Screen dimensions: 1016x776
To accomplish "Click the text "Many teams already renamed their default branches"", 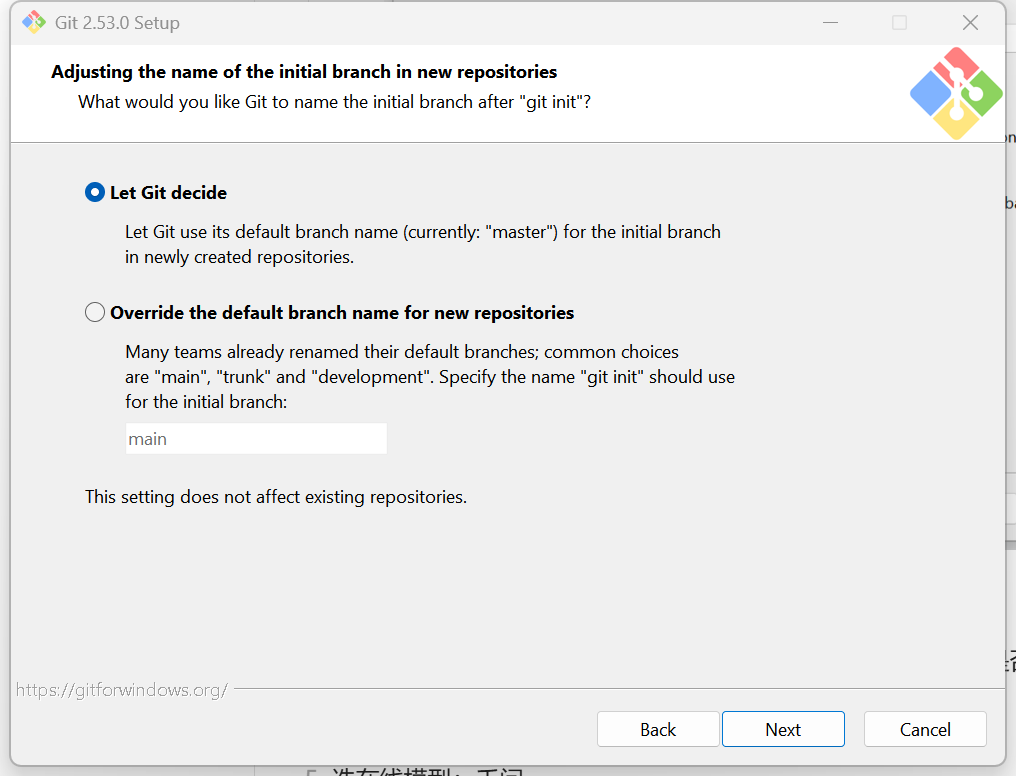I will click(332, 352).
